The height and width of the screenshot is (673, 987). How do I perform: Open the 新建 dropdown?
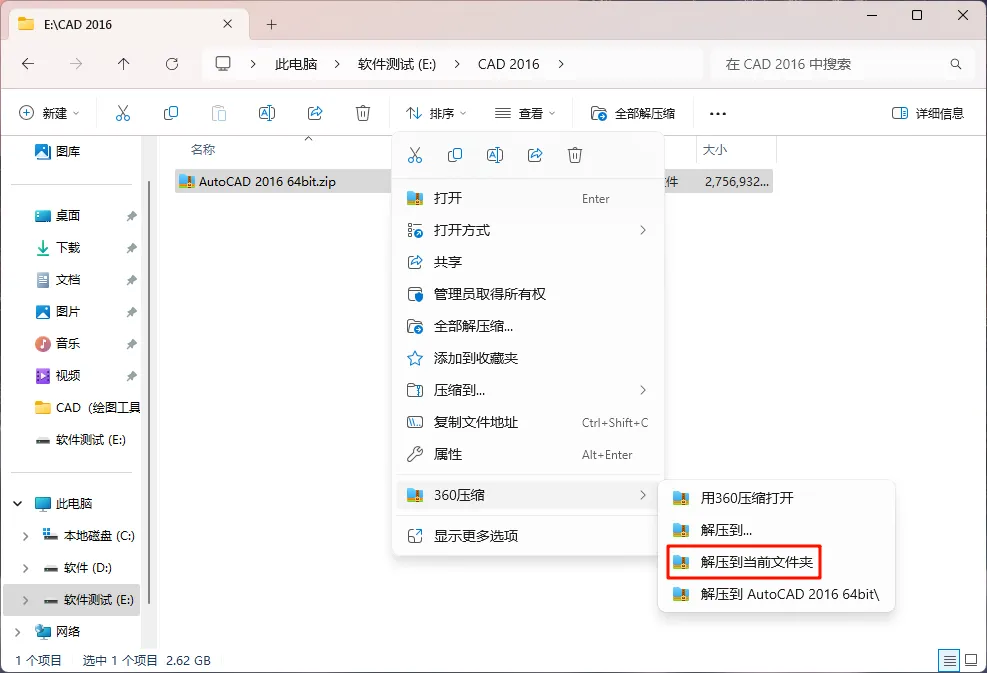[x=49, y=113]
